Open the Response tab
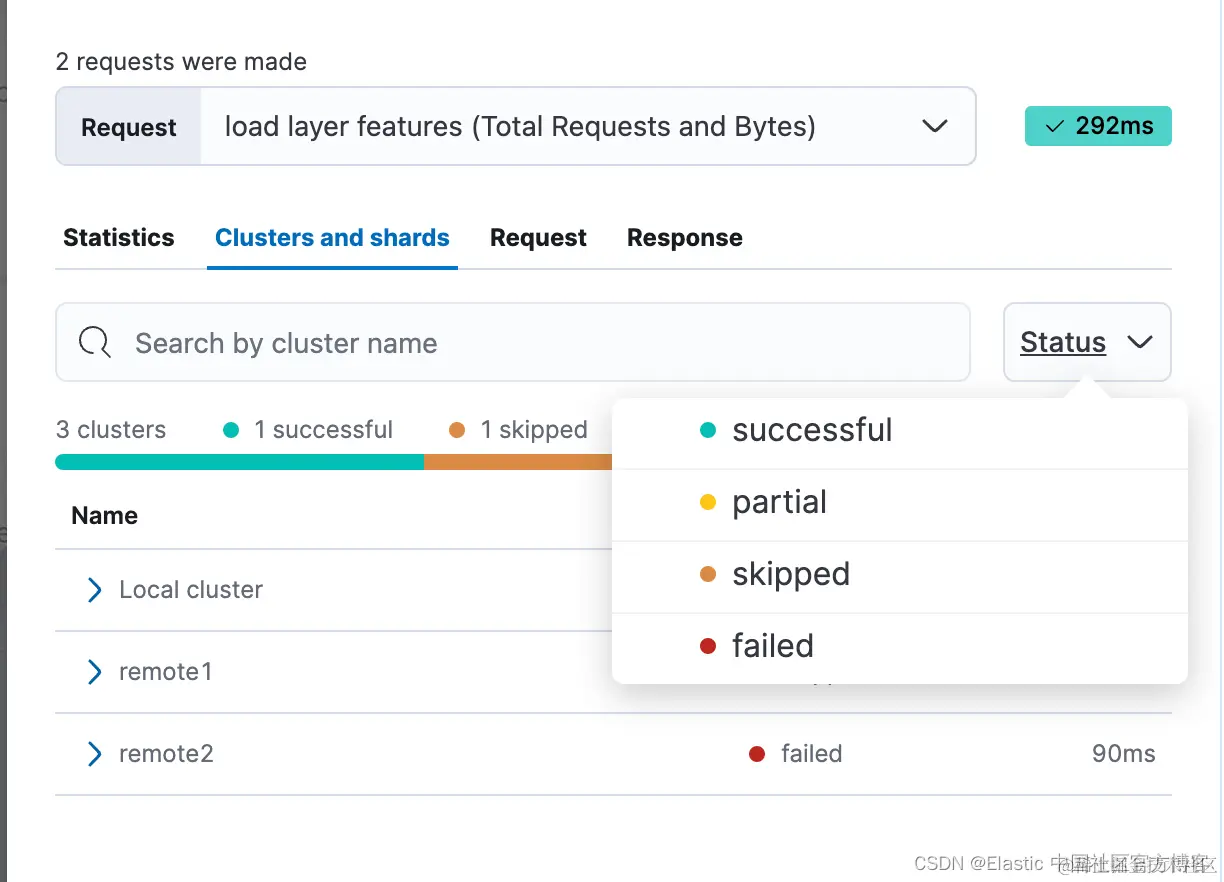Screen dimensions: 1224x882 click(x=684, y=238)
